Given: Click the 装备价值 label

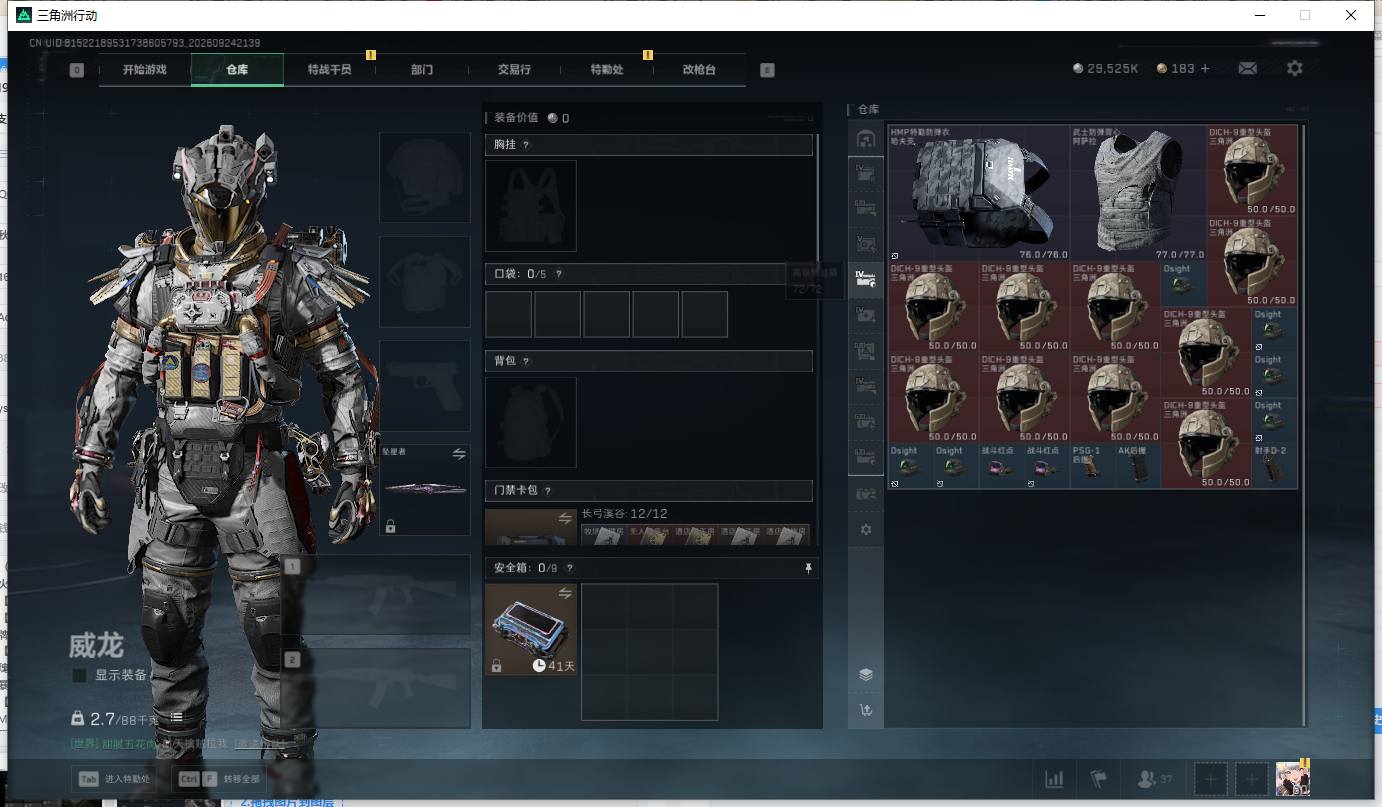Looking at the screenshot, I should pos(516,118).
